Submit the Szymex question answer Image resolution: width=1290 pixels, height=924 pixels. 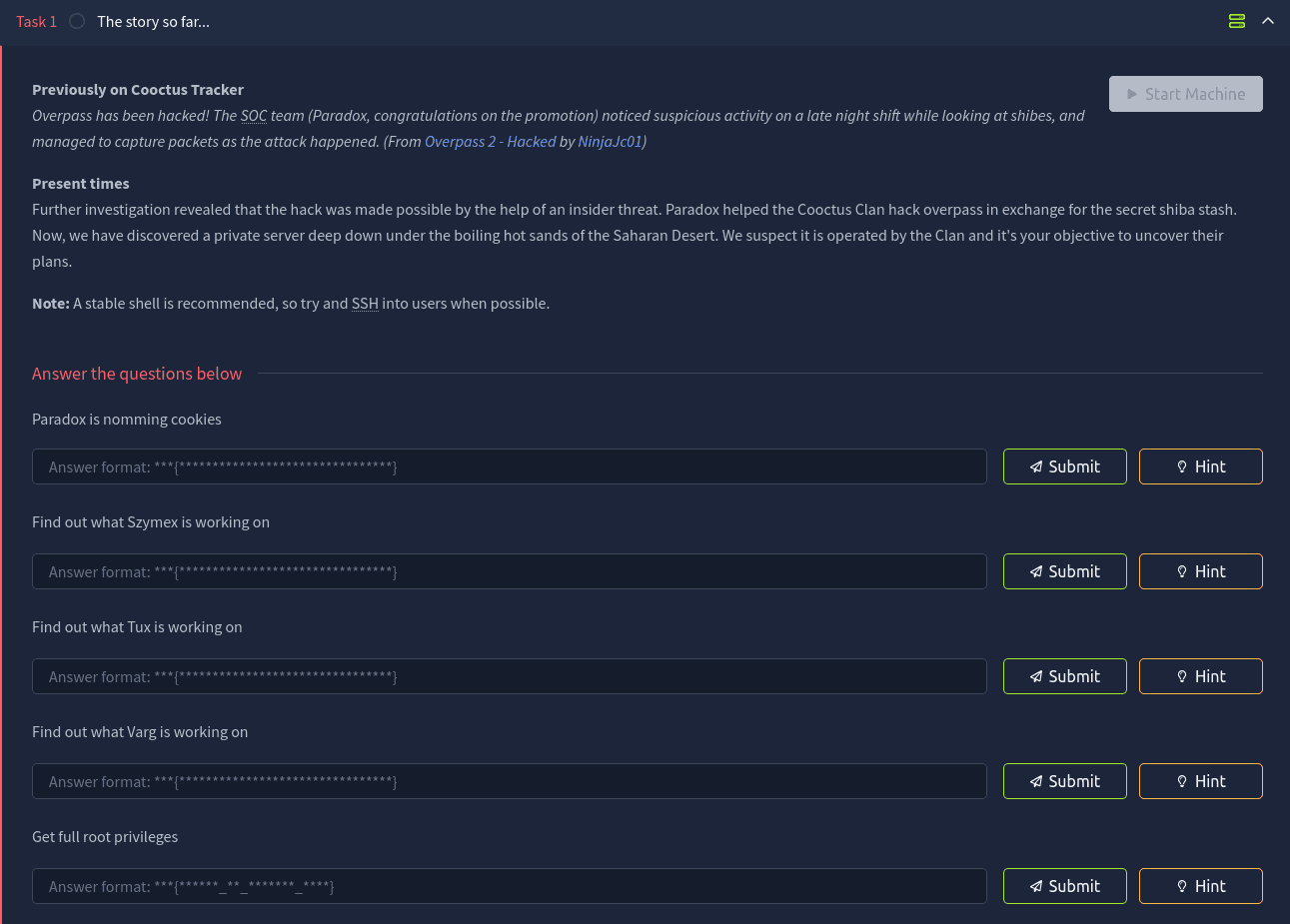[1064, 571]
